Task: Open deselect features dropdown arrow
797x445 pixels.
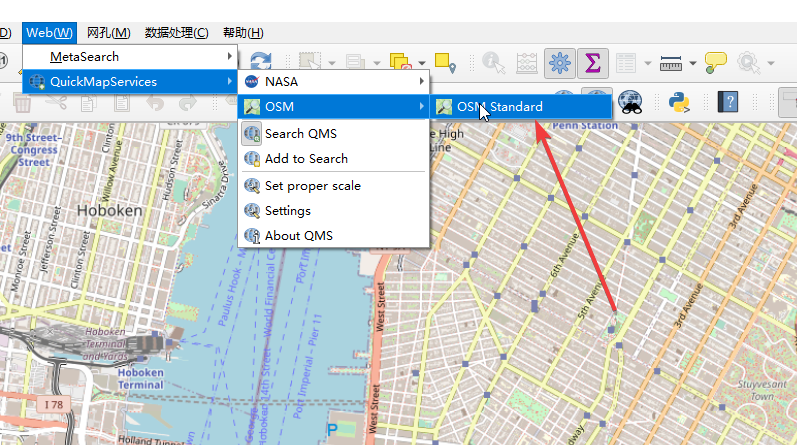Action: point(422,64)
